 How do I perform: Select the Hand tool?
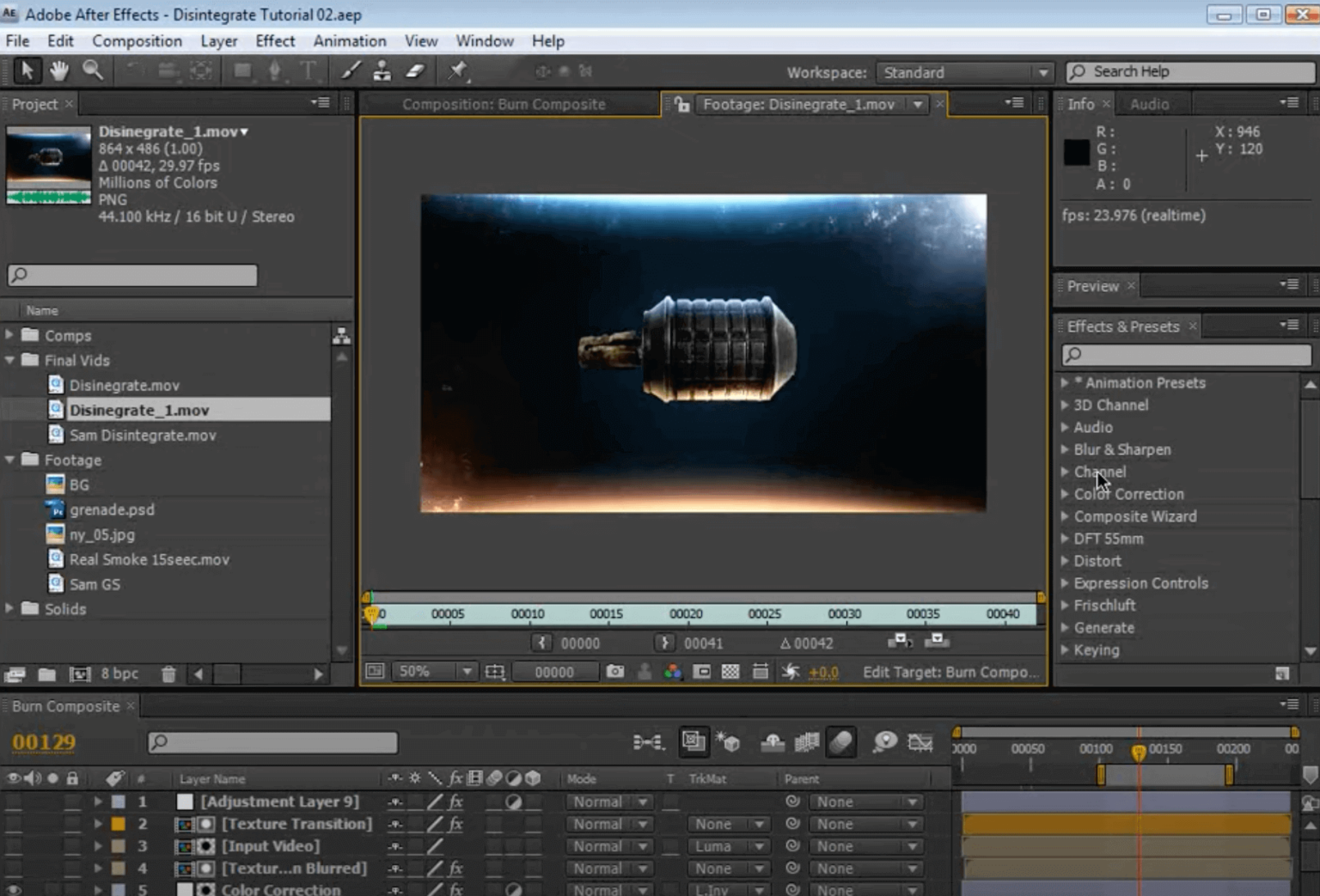[x=59, y=70]
